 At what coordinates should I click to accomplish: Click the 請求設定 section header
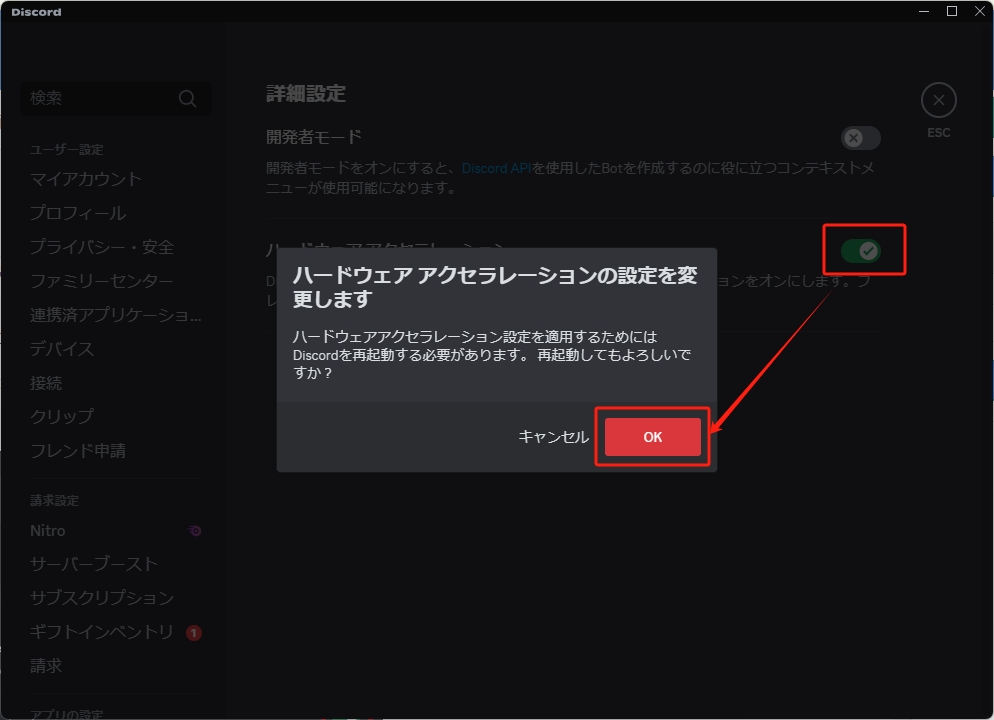pyautogui.click(x=55, y=501)
